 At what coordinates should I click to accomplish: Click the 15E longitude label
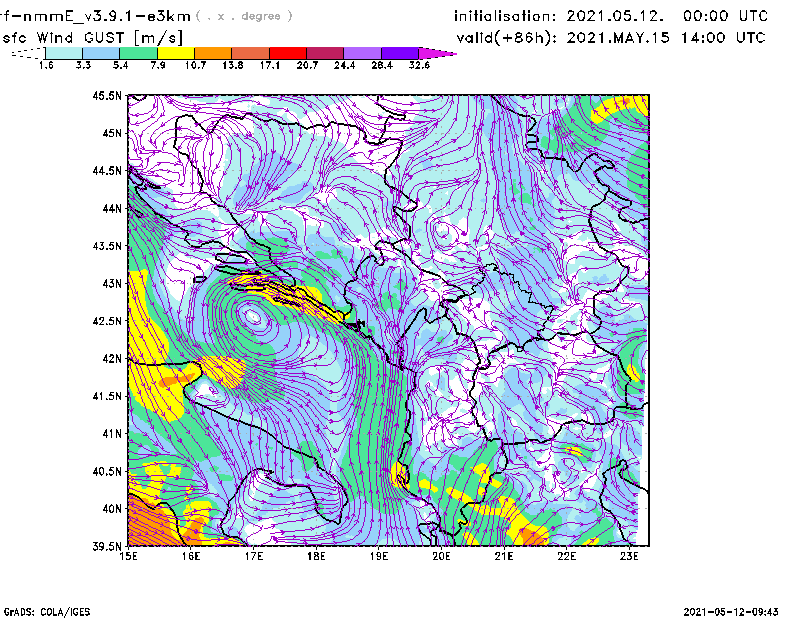tap(128, 556)
